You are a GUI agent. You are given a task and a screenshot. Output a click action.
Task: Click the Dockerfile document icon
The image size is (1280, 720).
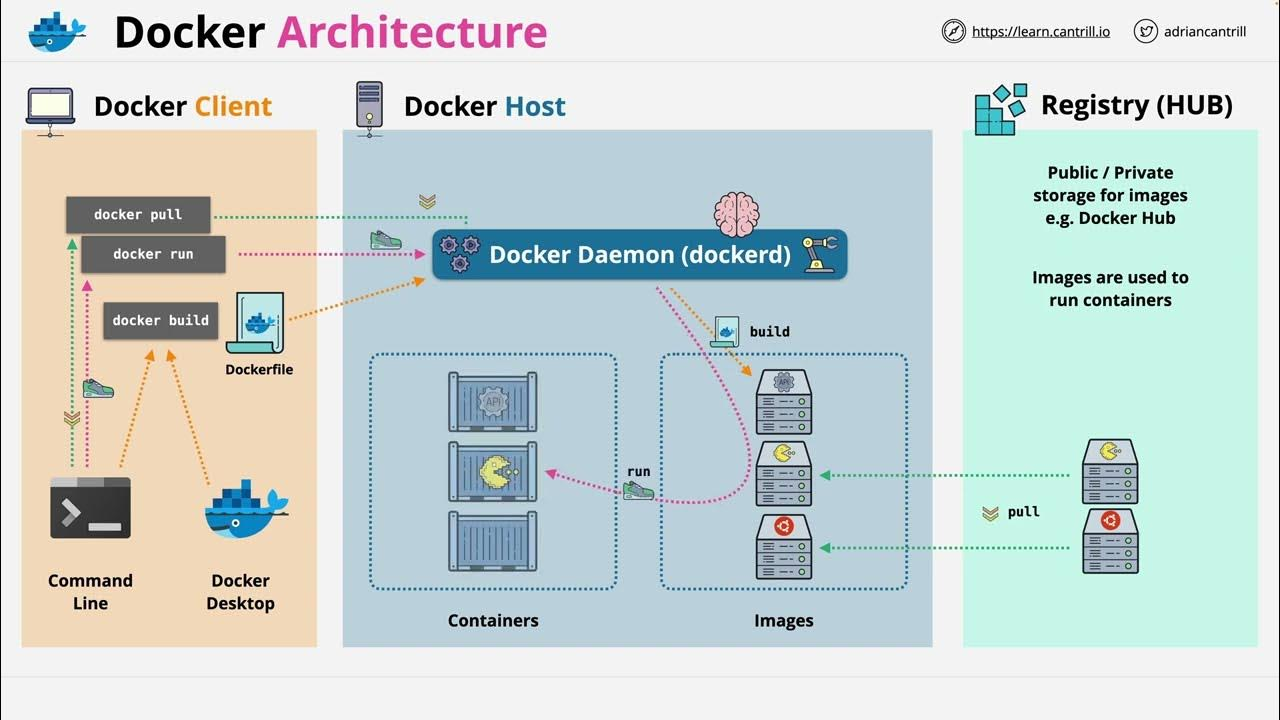tap(255, 323)
